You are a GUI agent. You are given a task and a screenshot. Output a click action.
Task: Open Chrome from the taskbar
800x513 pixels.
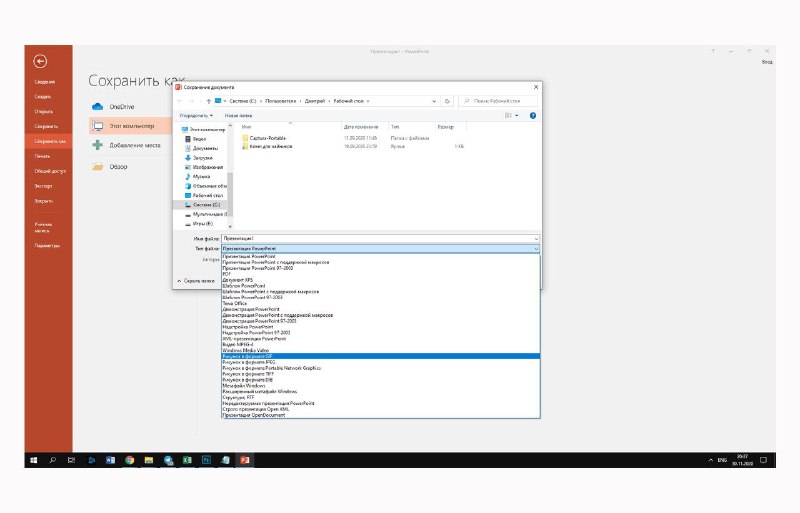[x=130, y=460]
